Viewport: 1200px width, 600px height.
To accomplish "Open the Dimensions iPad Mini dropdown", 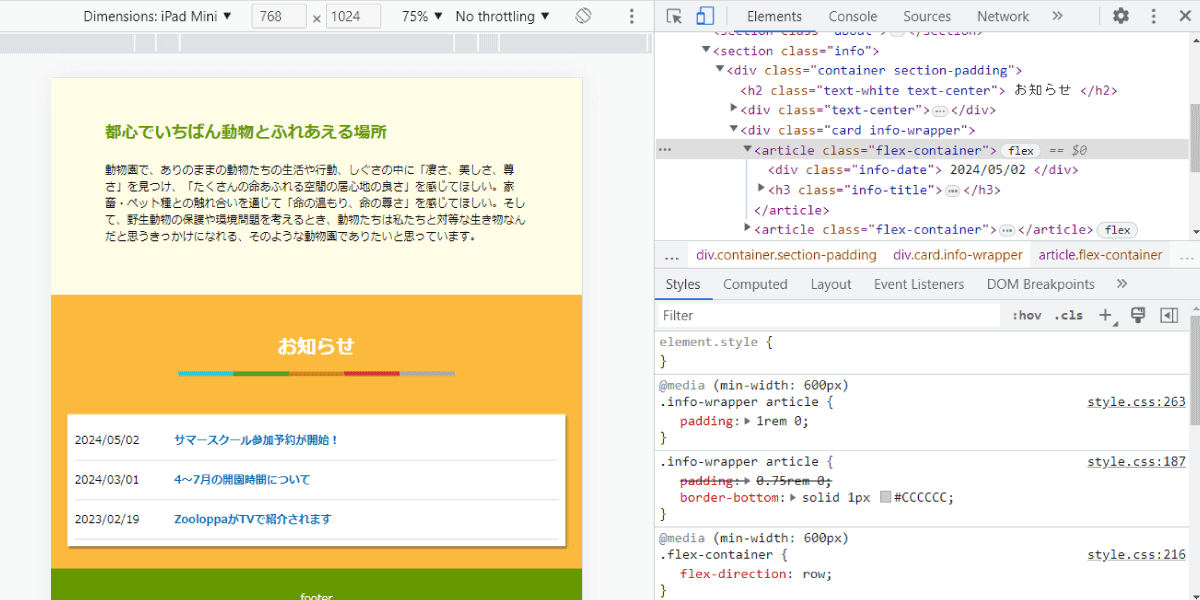I will (157, 16).
